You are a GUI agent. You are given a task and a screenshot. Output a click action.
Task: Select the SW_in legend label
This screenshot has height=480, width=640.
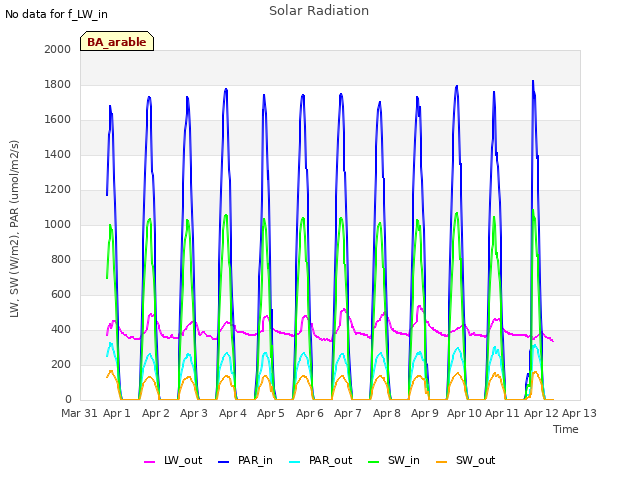pos(404,460)
